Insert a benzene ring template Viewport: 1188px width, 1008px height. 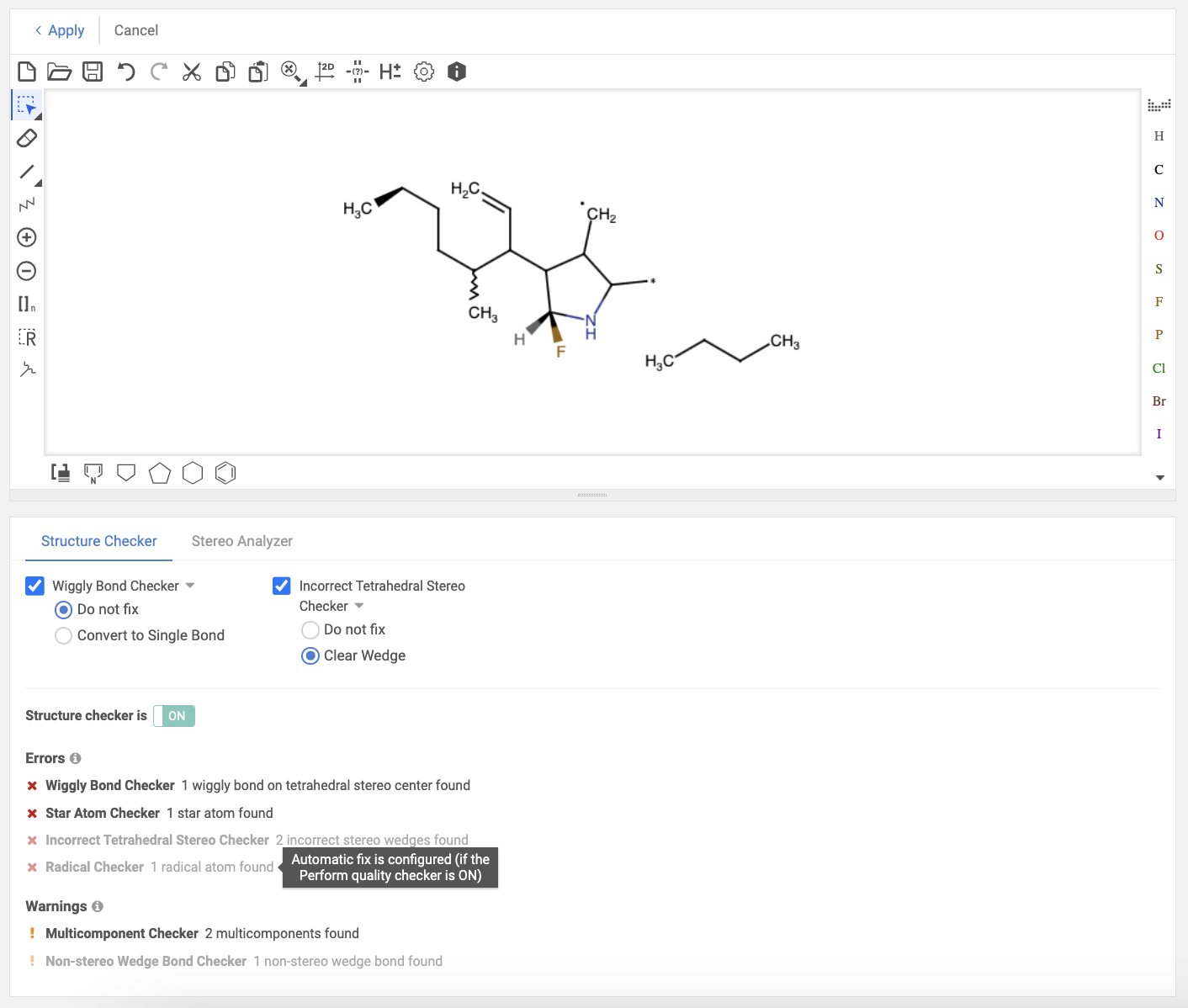[x=225, y=473]
